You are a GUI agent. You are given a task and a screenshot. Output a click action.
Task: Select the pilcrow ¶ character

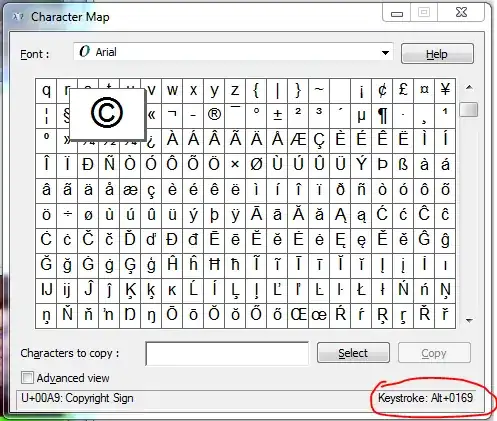click(x=382, y=115)
